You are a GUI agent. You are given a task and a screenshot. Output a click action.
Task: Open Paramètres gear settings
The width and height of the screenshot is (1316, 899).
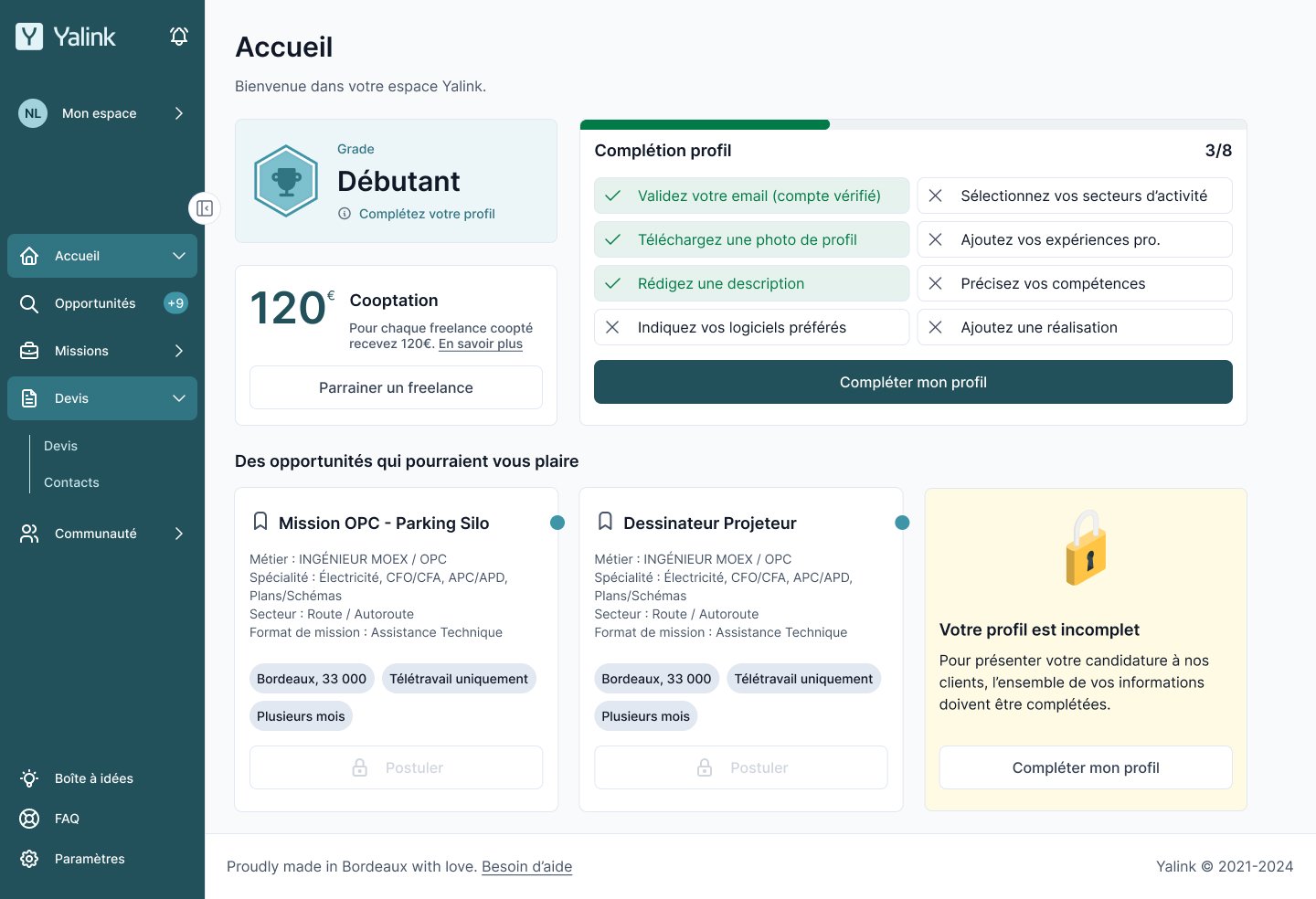[x=89, y=859]
